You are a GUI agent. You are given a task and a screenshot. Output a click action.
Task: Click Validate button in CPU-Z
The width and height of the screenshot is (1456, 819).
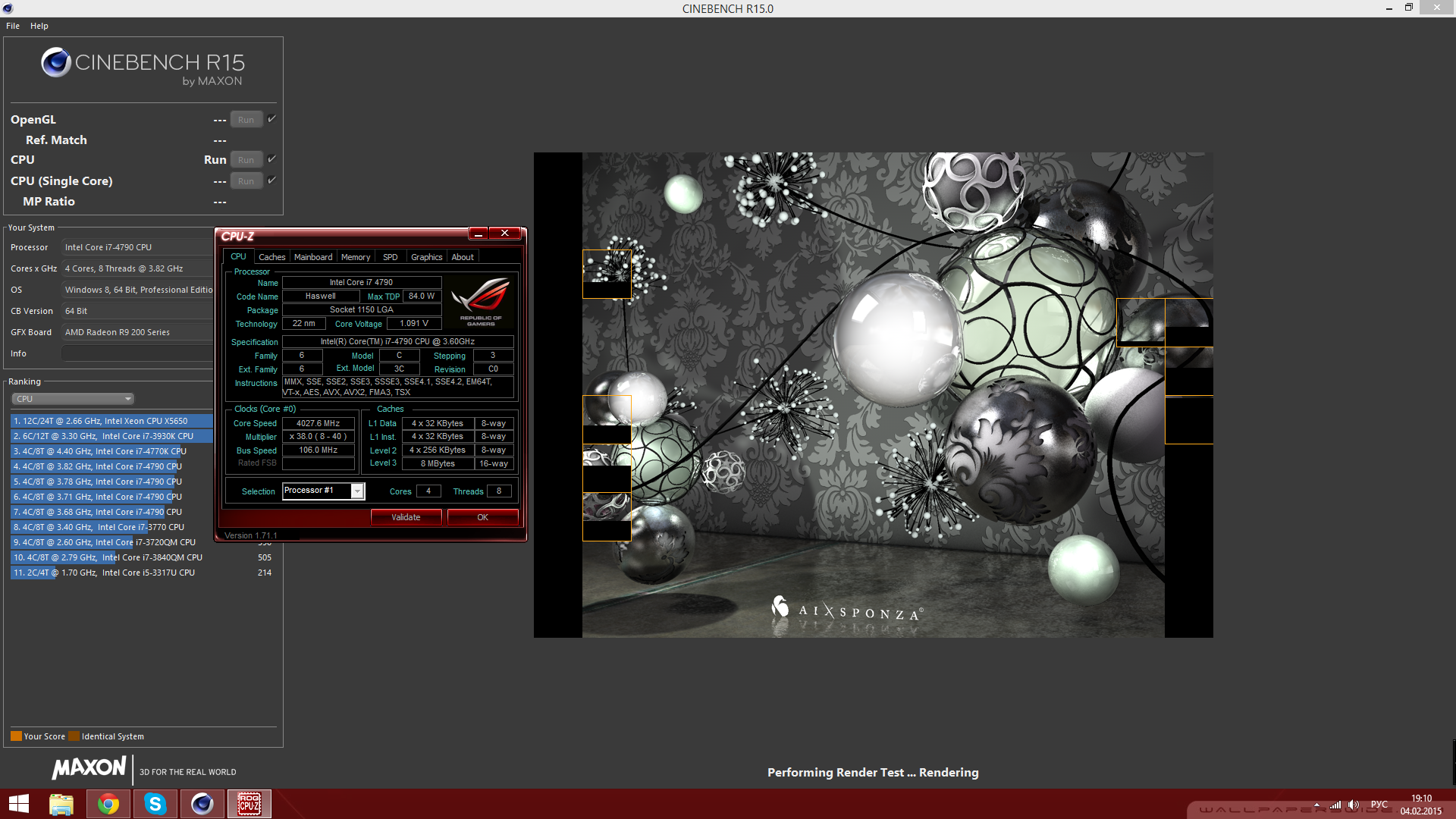tap(406, 517)
